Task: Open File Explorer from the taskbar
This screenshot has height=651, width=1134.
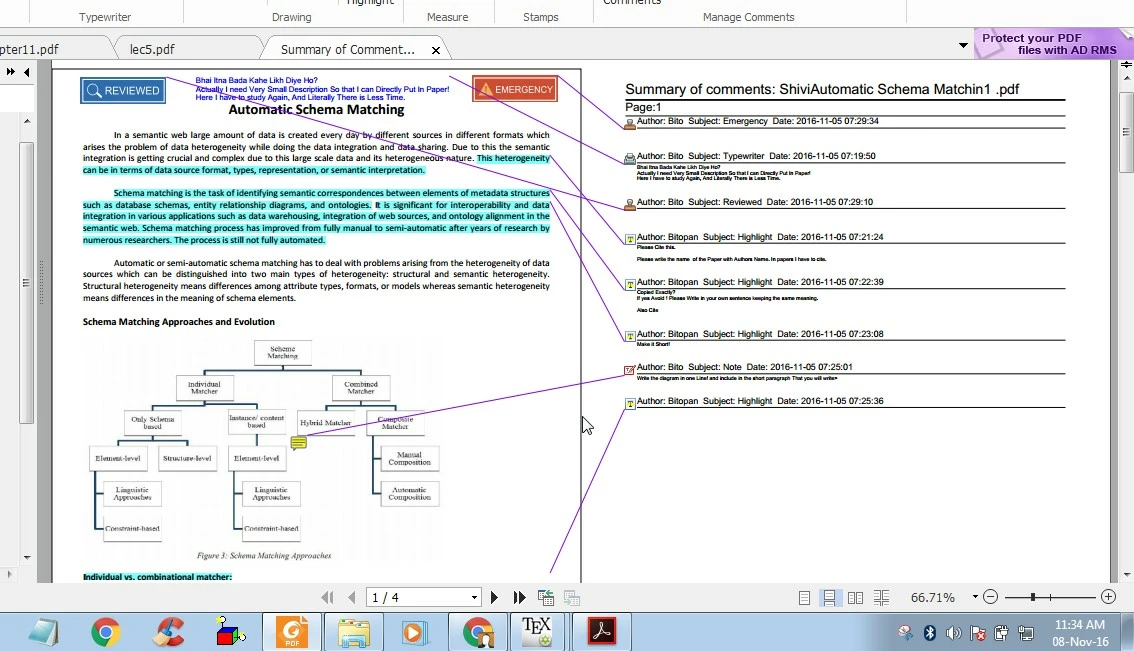Action: (x=354, y=633)
